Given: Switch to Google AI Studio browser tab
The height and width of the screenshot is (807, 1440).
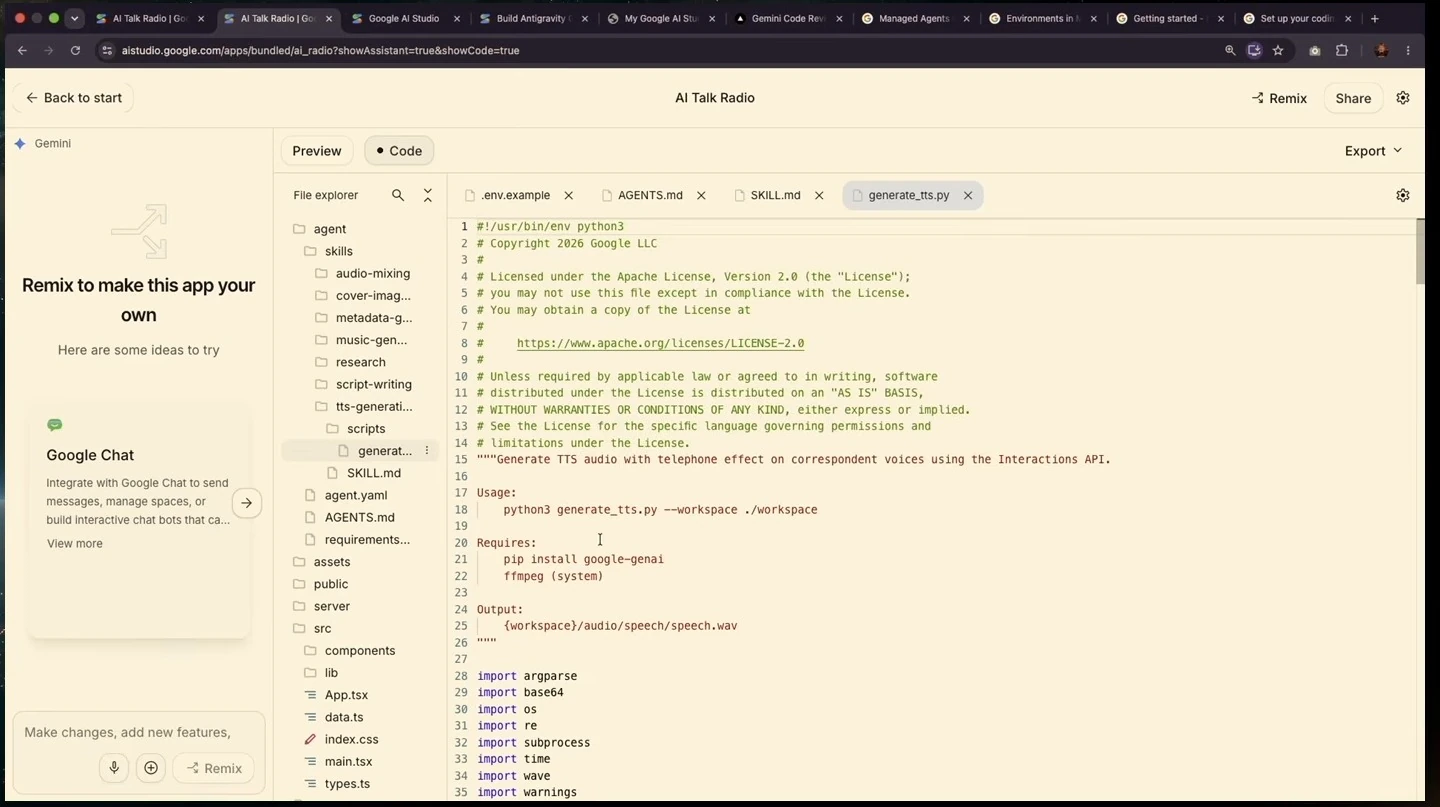Looking at the screenshot, I should [x=403, y=18].
